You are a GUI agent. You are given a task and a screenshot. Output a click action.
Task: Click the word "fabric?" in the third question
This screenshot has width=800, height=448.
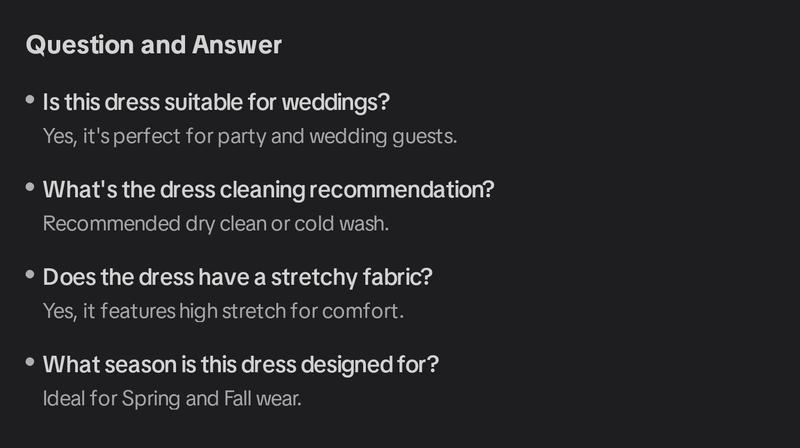(397, 278)
